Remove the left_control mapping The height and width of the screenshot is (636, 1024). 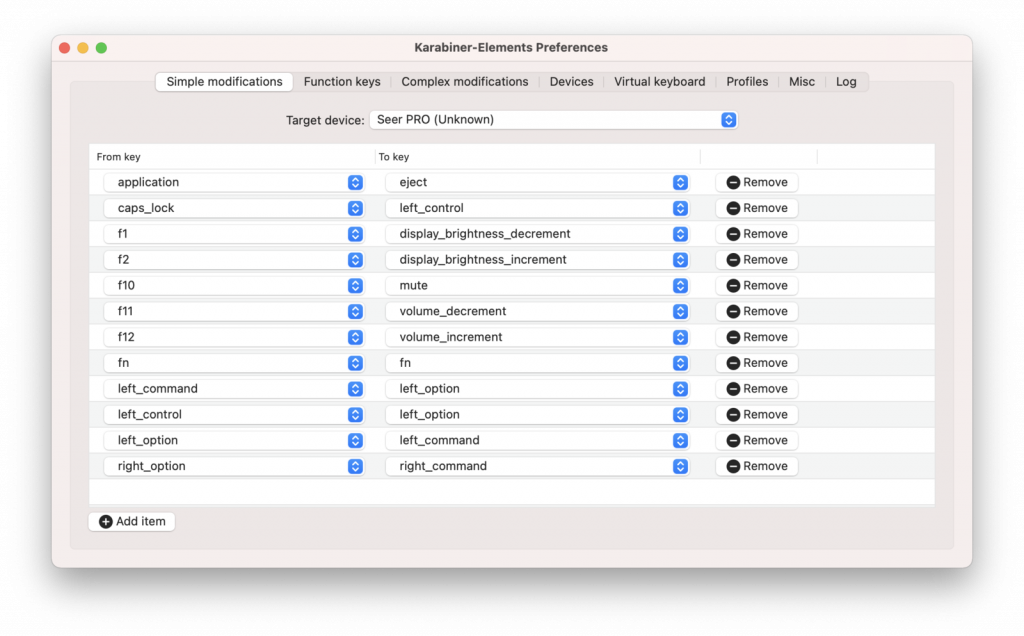[x=757, y=414]
